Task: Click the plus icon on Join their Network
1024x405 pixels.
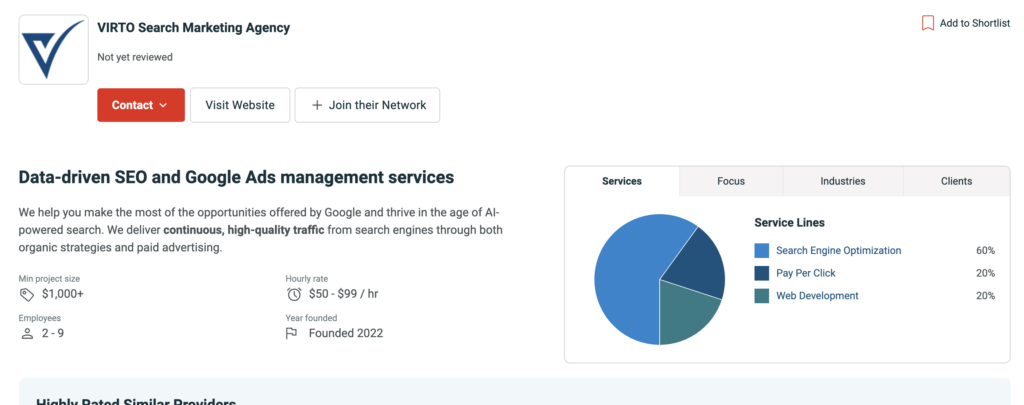Action: click(x=317, y=105)
